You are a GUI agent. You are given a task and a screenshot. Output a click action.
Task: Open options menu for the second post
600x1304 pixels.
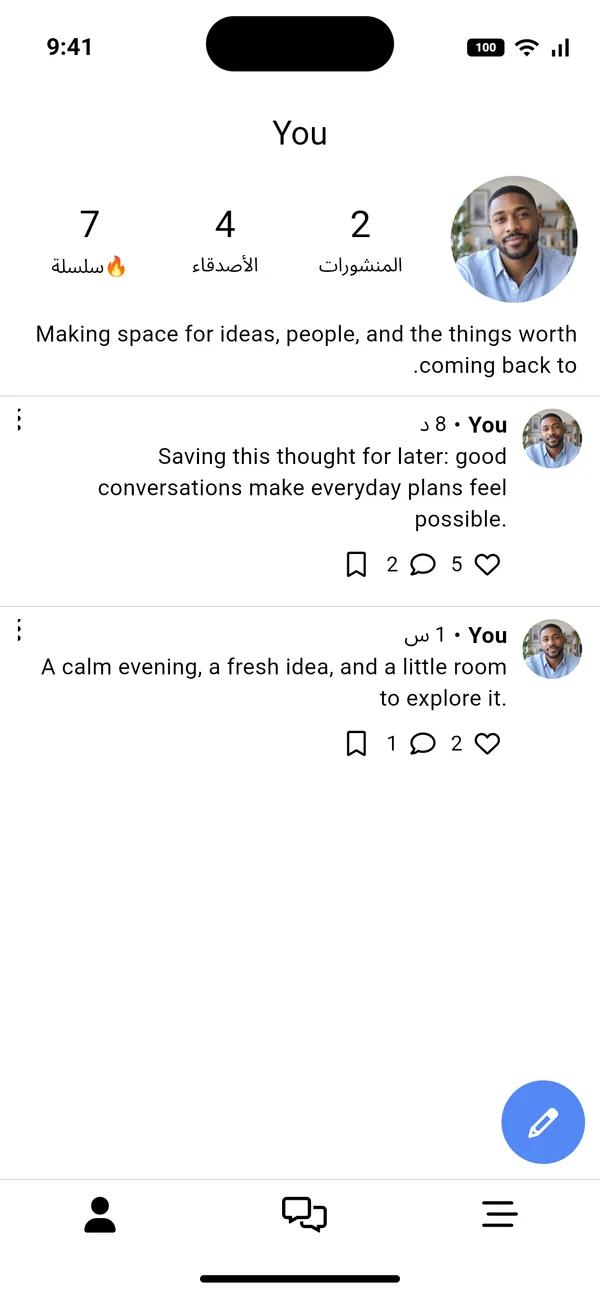tap(19, 630)
